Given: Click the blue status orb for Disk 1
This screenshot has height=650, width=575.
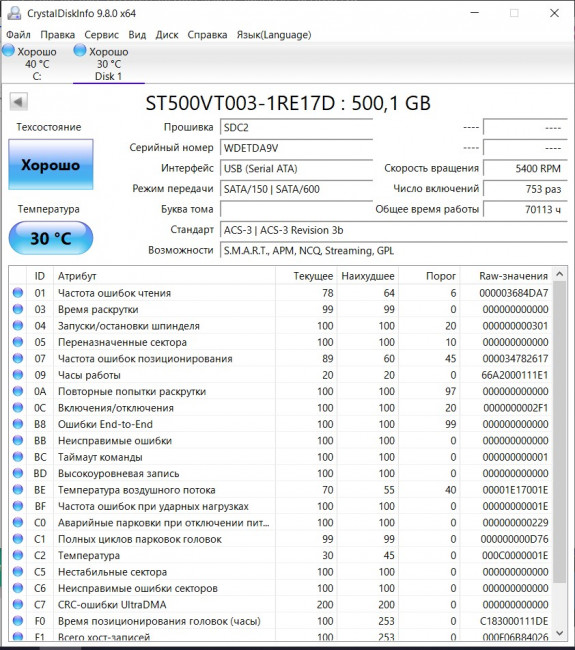Looking at the screenshot, I should click(x=80, y=51).
